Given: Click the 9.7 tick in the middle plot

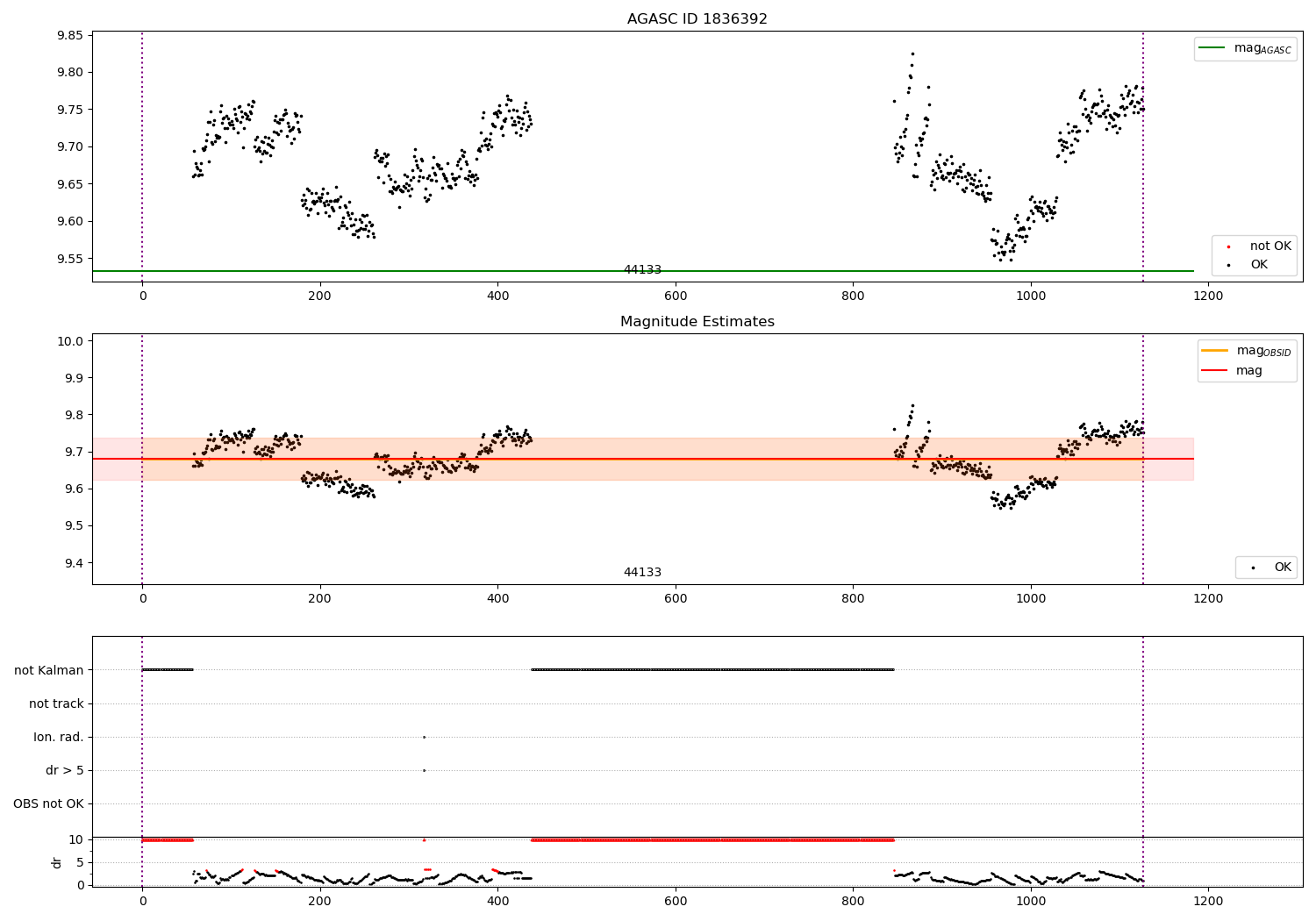Looking at the screenshot, I should click(73, 452).
